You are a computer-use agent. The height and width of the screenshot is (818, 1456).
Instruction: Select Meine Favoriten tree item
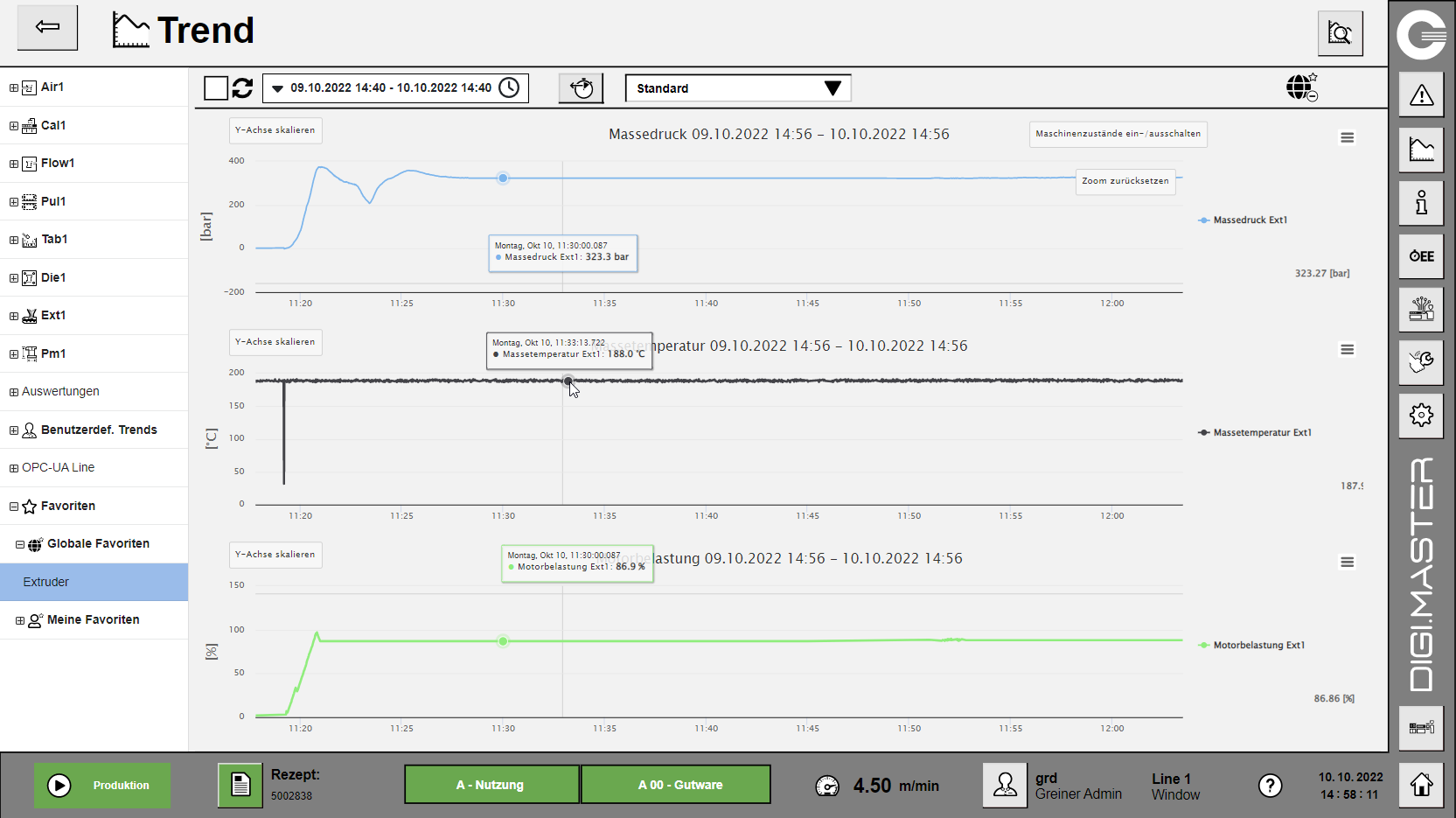[x=93, y=619]
